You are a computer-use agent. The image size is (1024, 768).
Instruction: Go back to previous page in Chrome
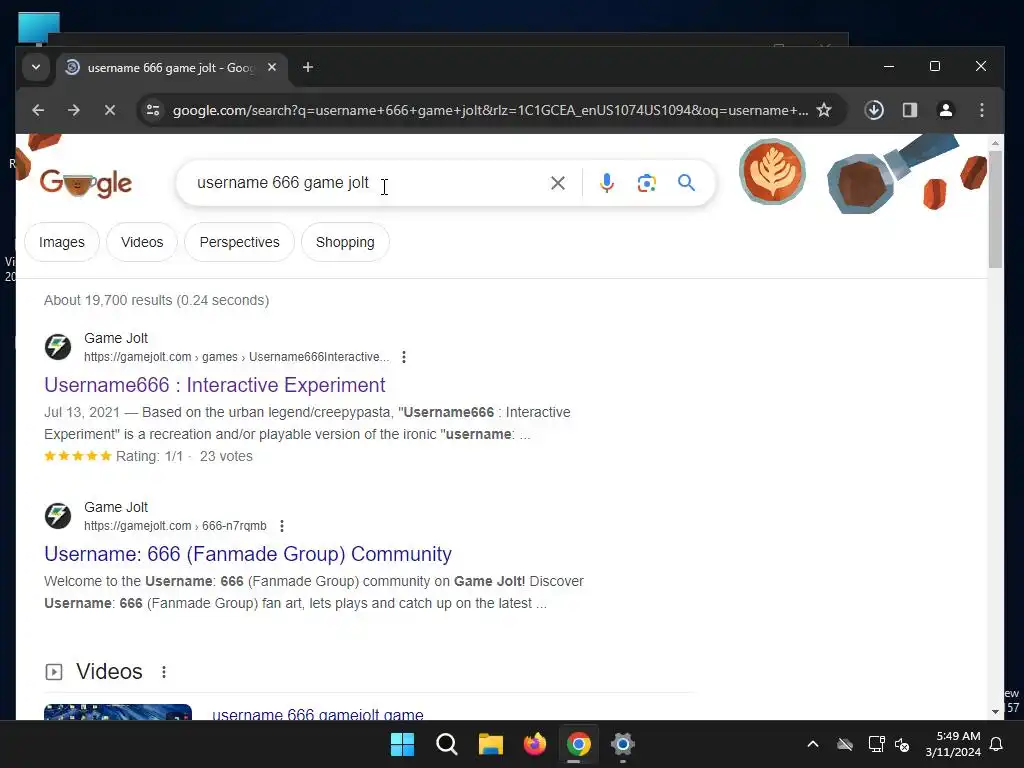click(38, 110)
